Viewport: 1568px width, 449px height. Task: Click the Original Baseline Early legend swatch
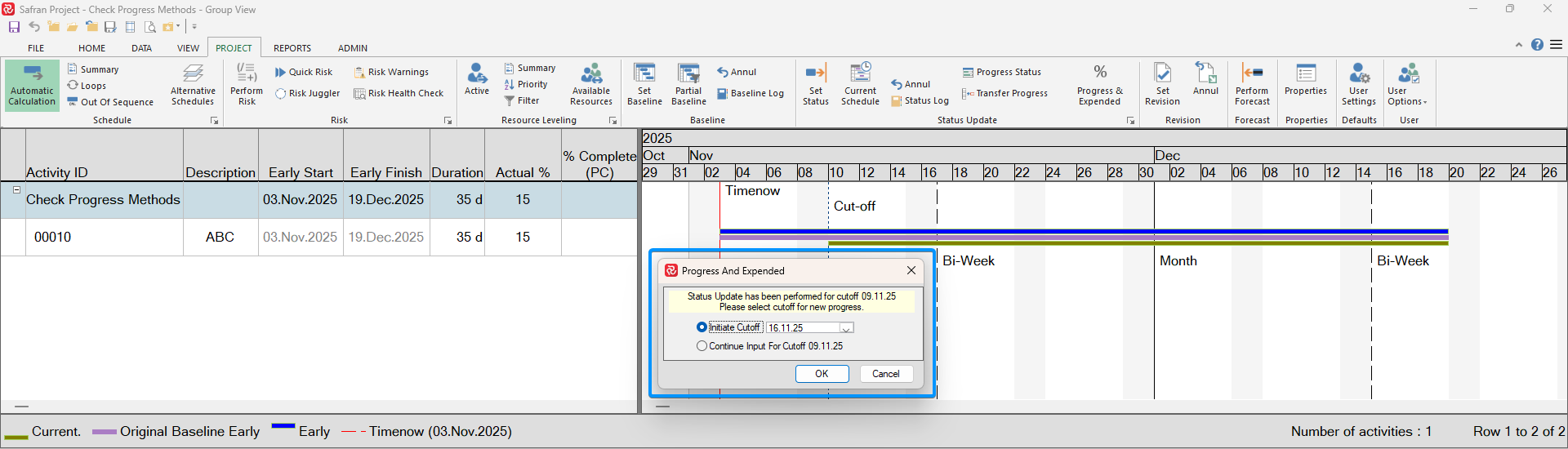coord(104,432)
